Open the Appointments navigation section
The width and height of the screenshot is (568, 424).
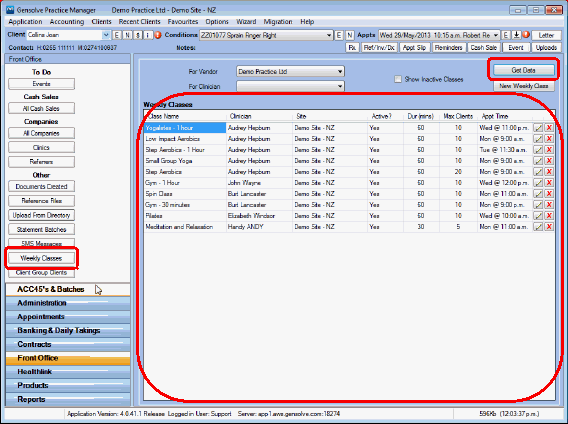click(68, 317)
